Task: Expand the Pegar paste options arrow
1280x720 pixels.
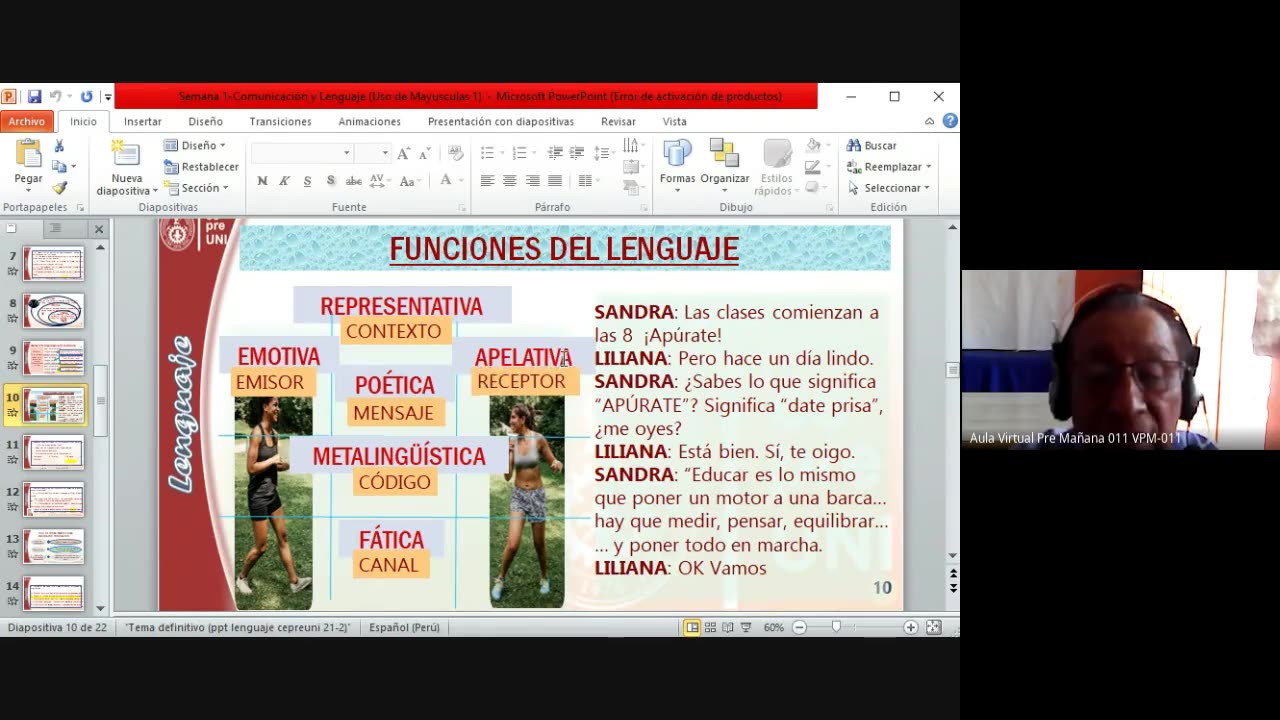Action: [28, 190]
